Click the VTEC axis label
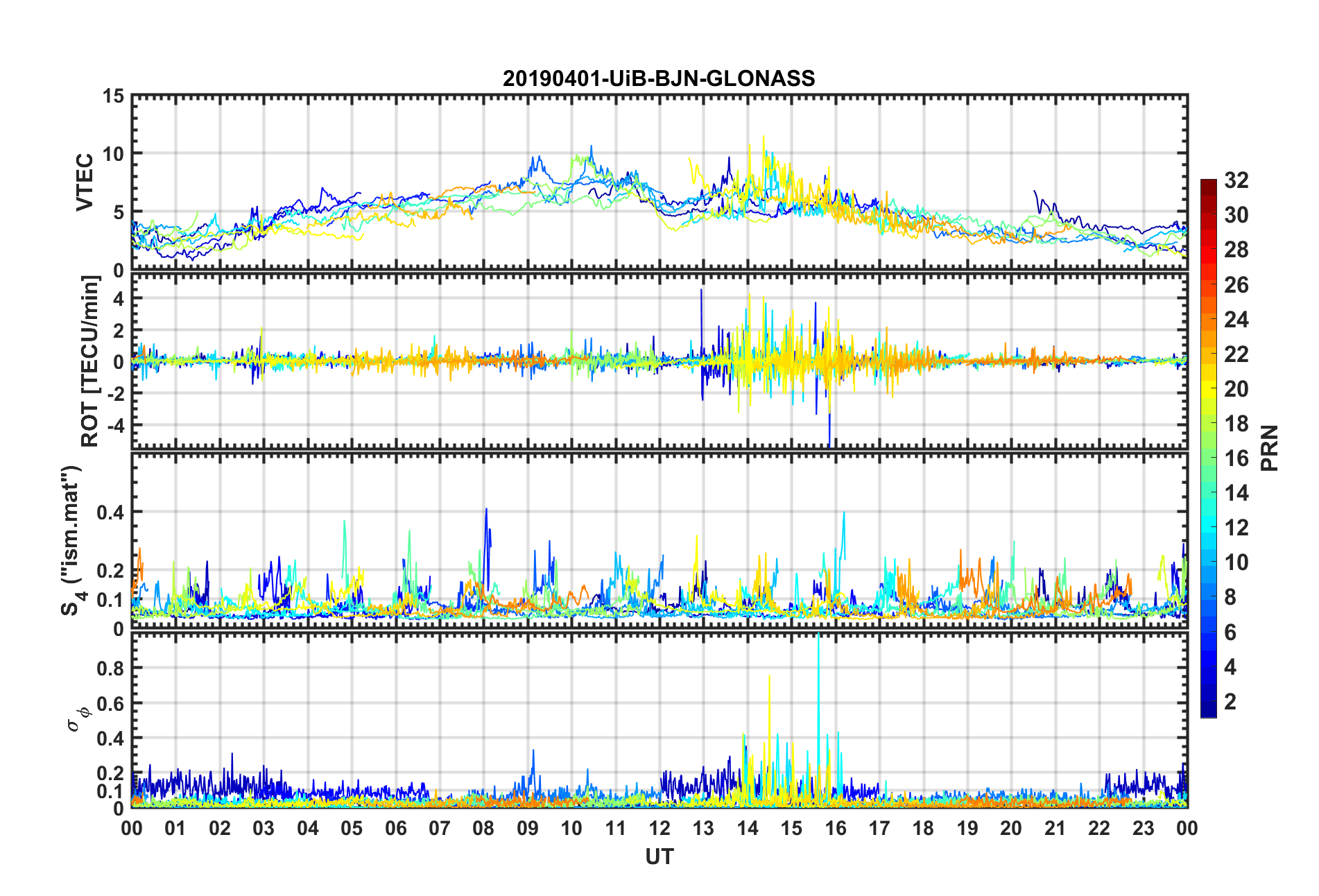This screenshot has width=1319, height=896. pos(85,182)
